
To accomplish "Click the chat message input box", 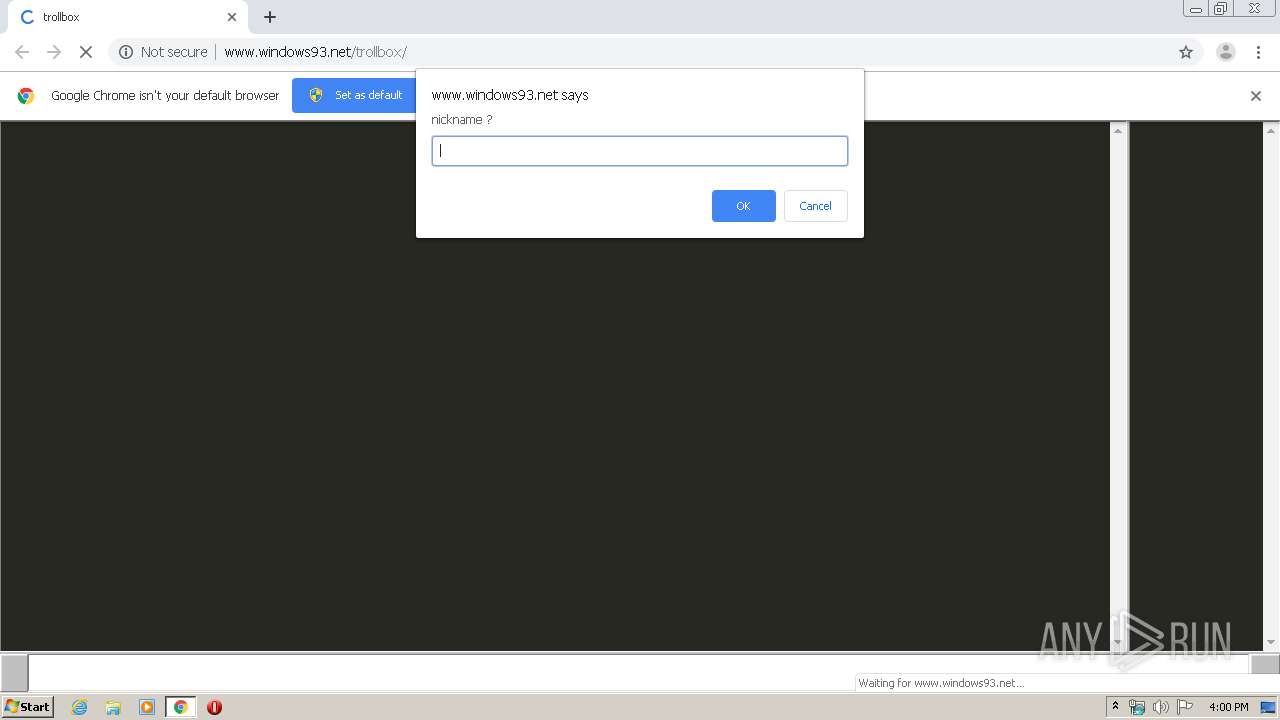I will click(x=639, y=672).
